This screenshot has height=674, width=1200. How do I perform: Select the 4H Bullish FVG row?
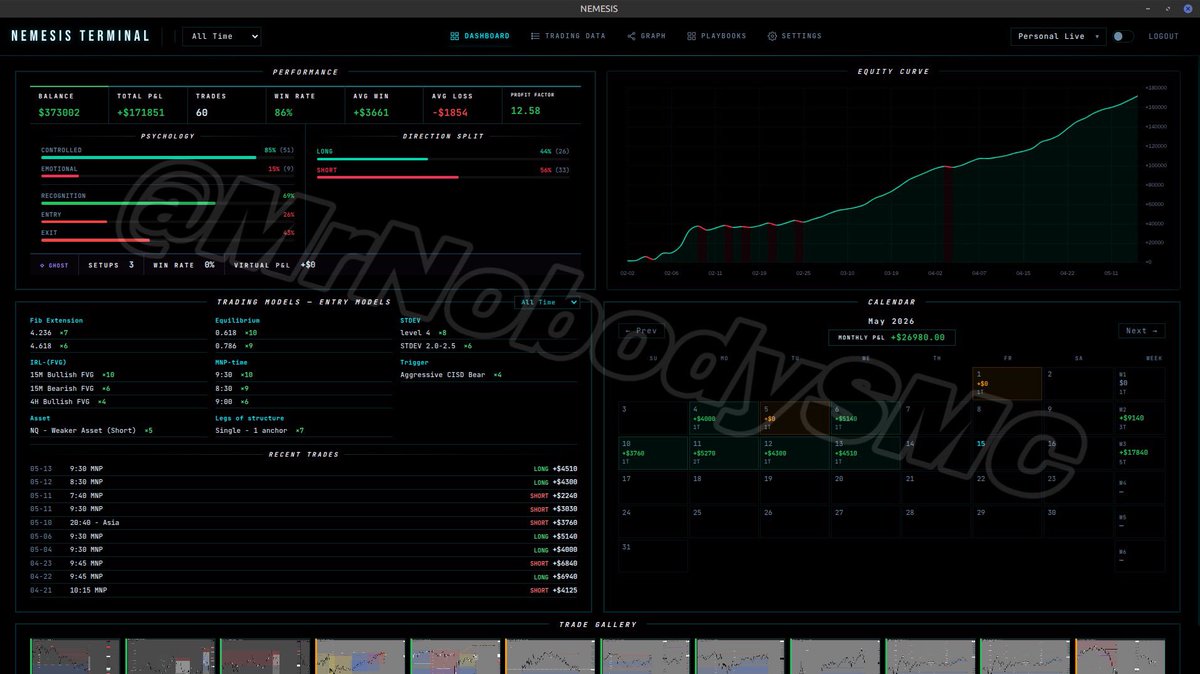[118, 401]
